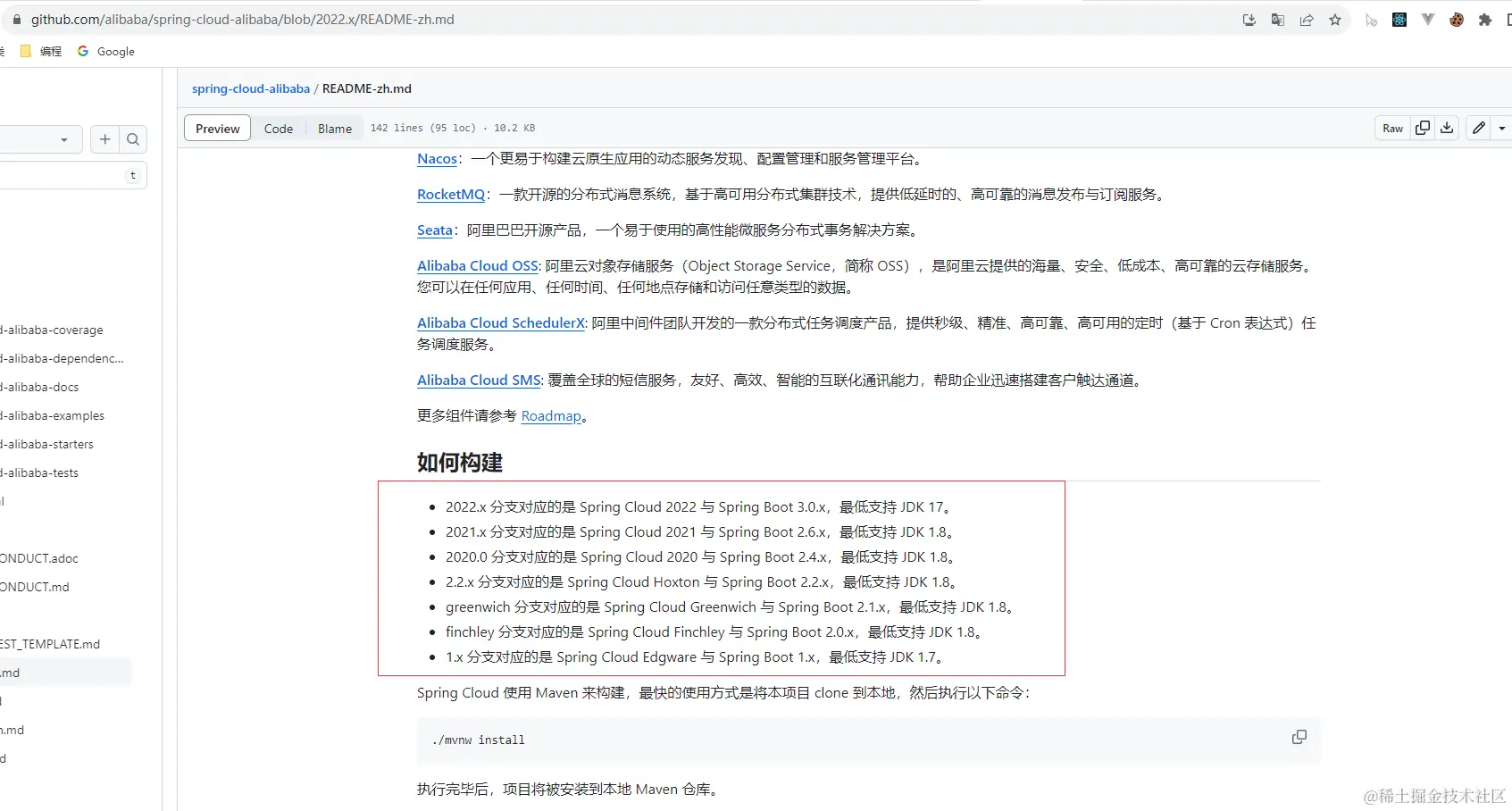The image size is (1512, 811).
Task: Click the greenwich branch bullet text
Action: click(731, 607)
